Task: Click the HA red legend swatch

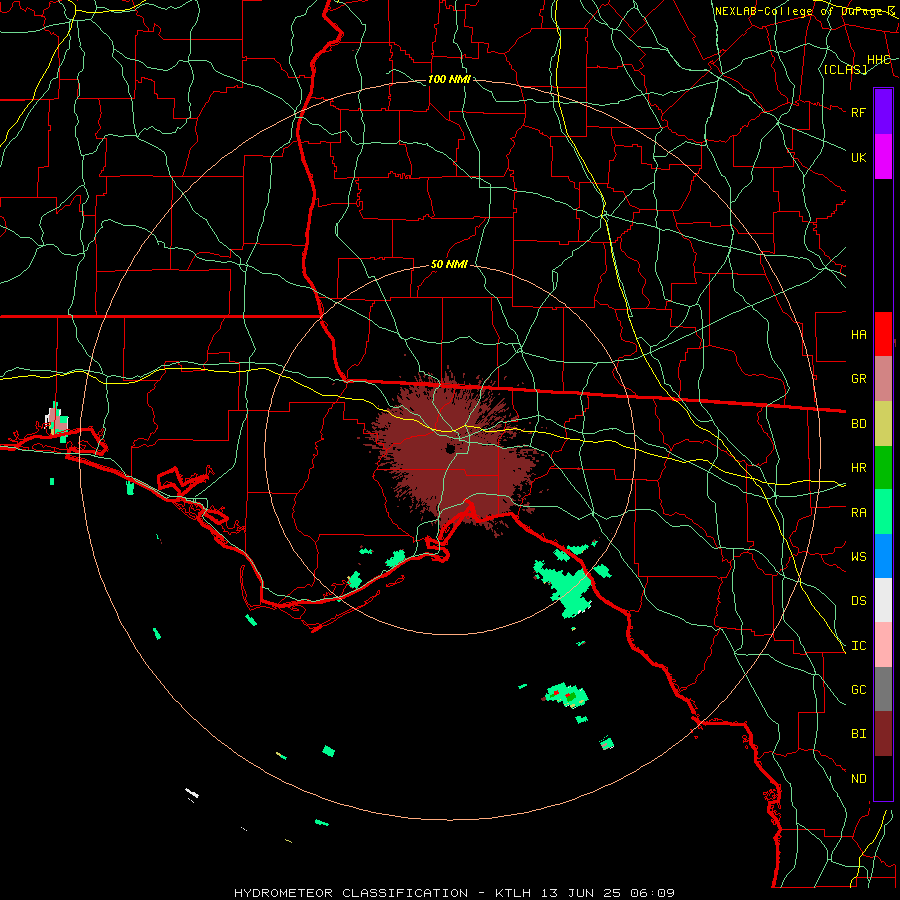Action: pos(883,334)
